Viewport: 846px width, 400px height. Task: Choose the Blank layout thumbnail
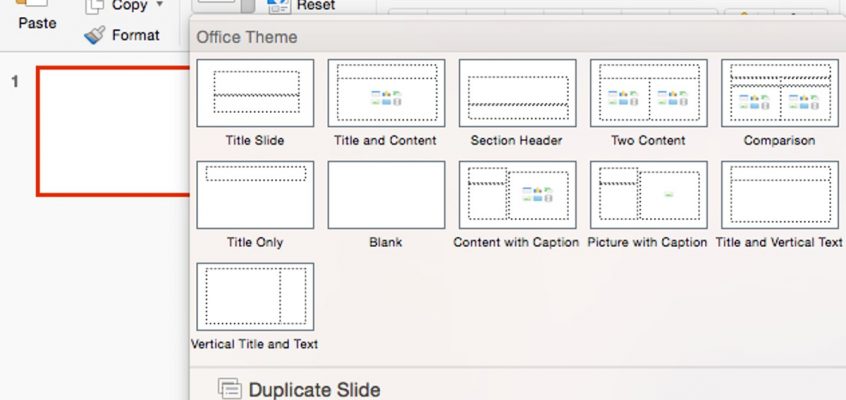tap(386, 195)
